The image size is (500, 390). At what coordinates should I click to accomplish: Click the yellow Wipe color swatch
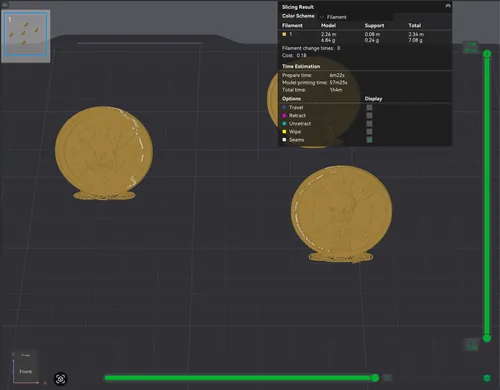[284, 132]
